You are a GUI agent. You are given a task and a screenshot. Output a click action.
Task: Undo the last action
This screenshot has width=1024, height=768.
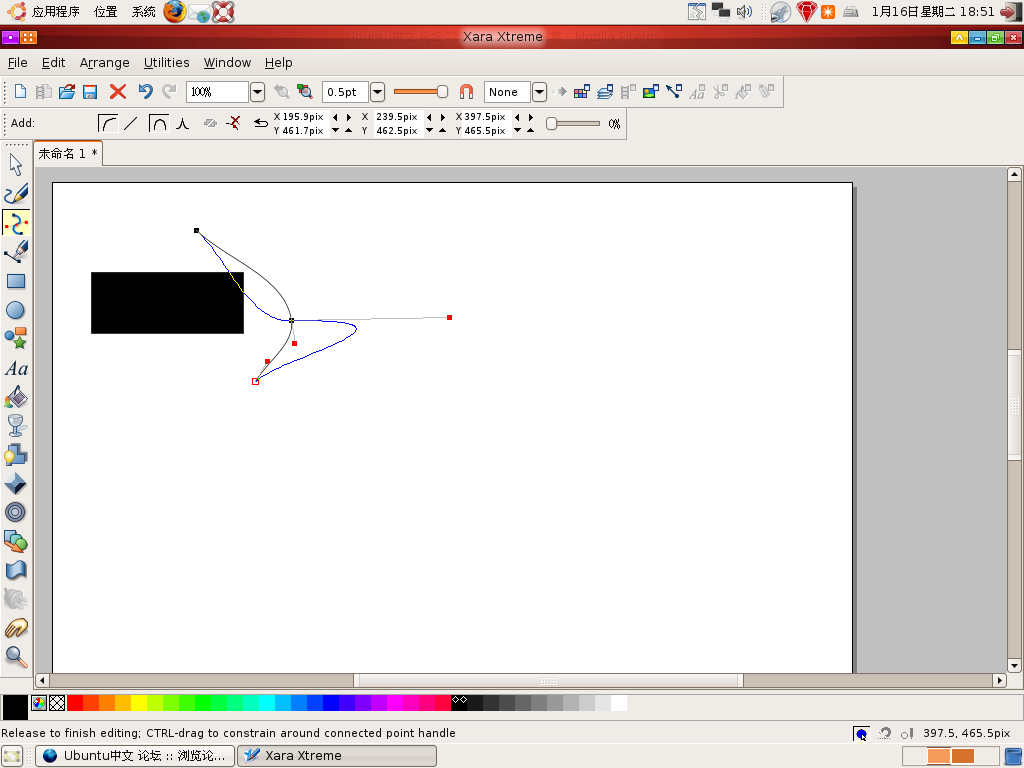point(145,91)
